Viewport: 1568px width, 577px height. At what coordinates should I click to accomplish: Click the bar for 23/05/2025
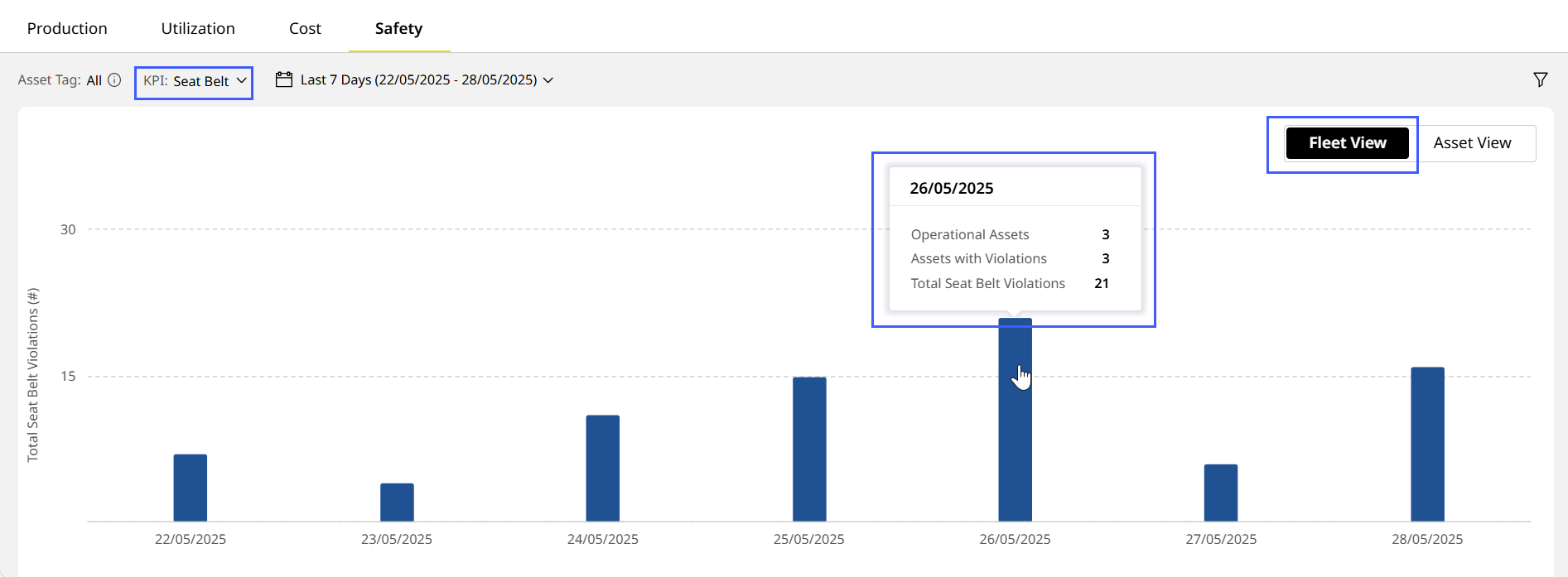tap(397, 502)
